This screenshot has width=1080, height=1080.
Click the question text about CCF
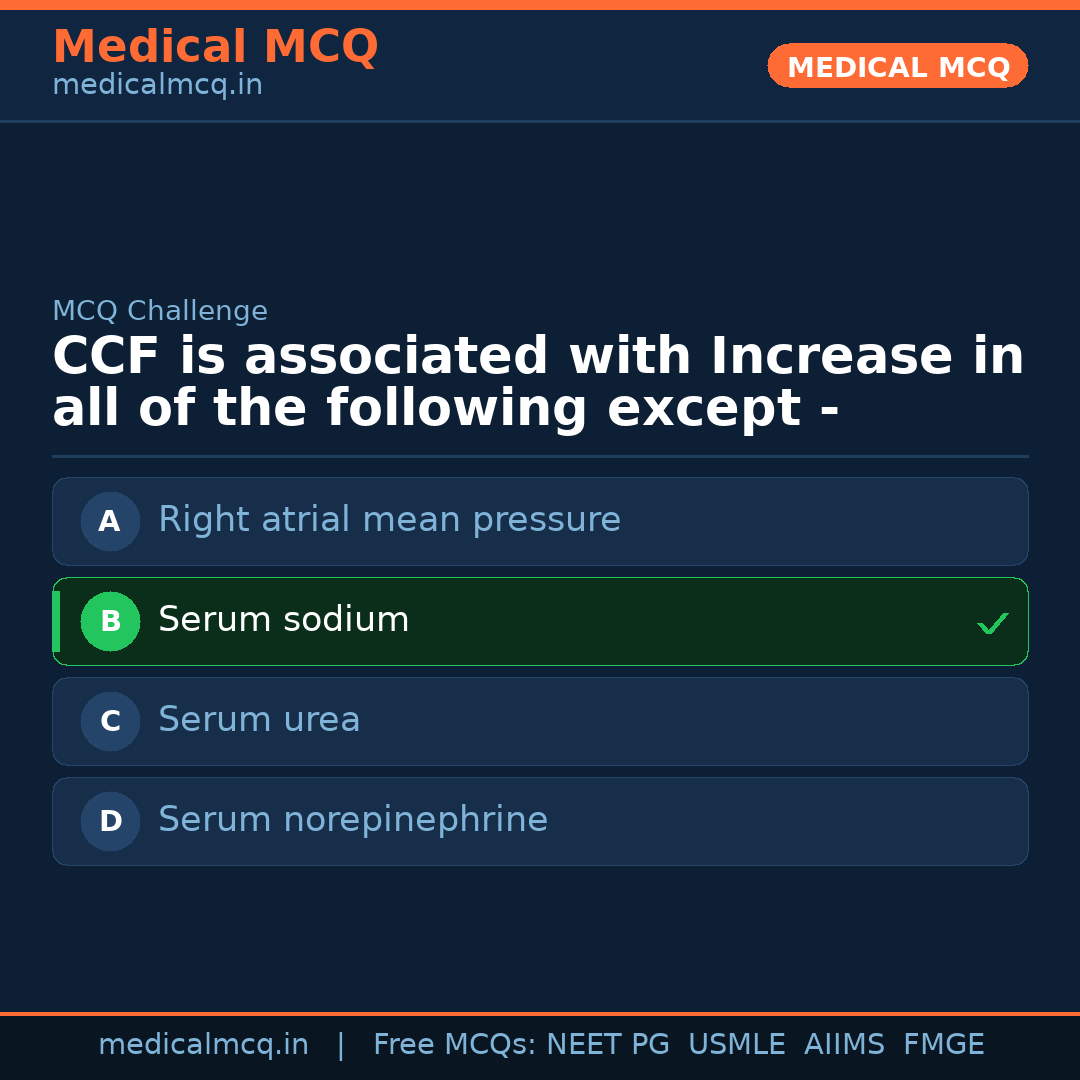tap(538, 383)
